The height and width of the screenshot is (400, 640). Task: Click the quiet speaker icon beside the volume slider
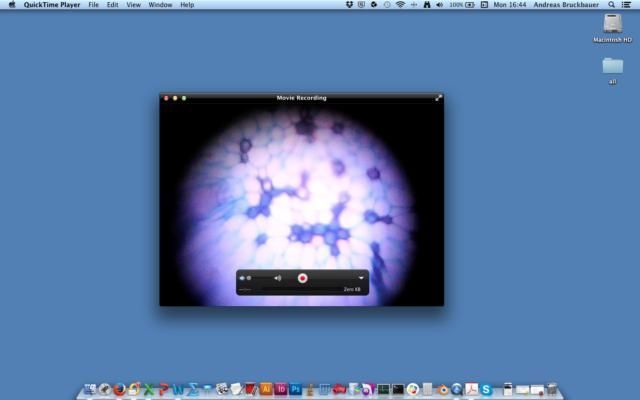(242, 278)
